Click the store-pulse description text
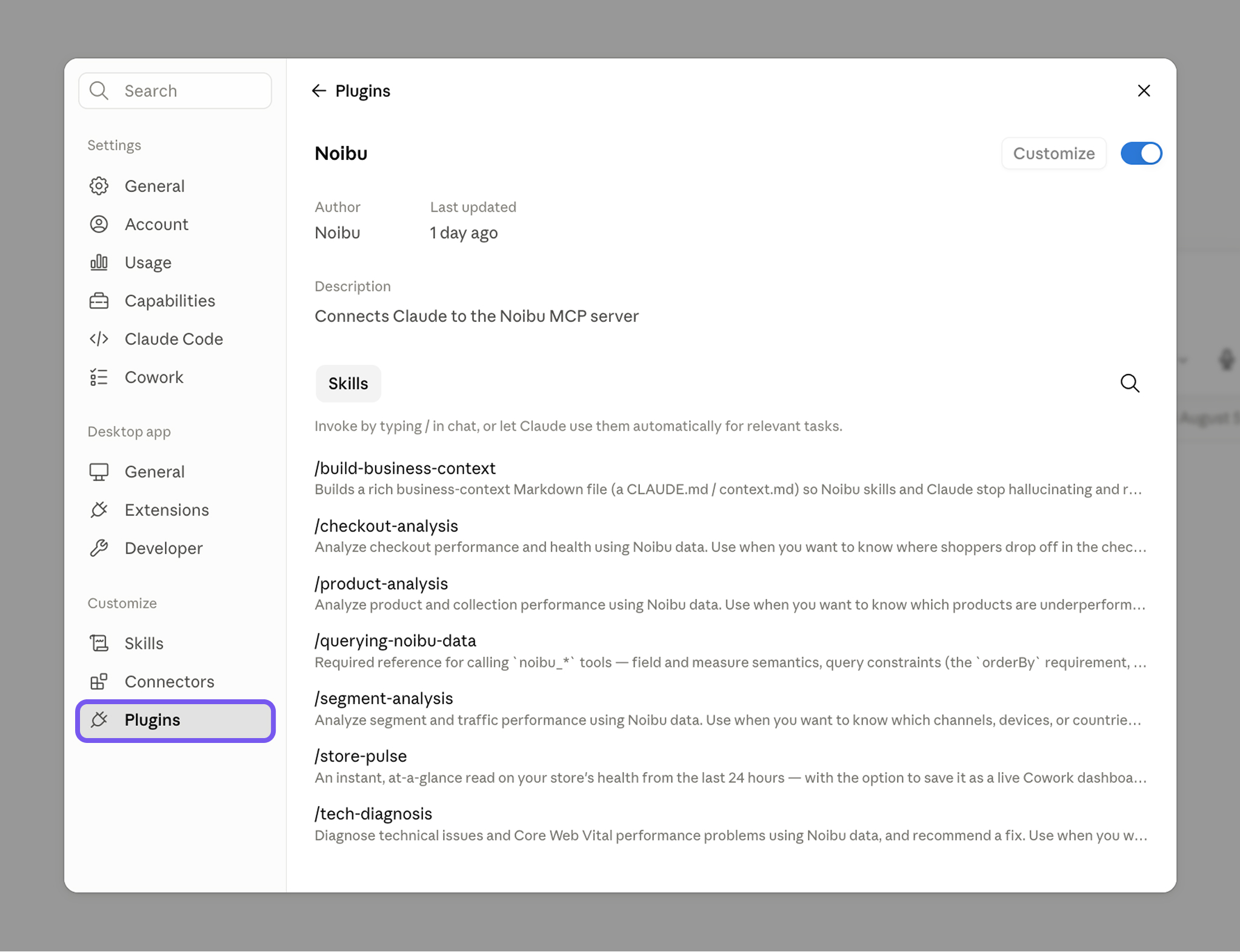 [730, 777]
